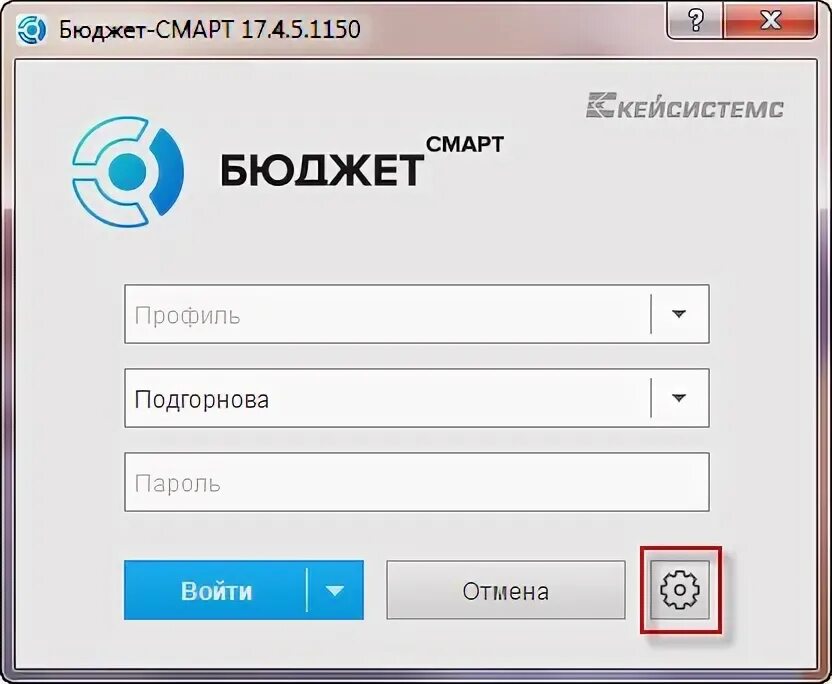Image resolution: width=832 pixels, height=684 pixels.
Task: Click inside the Профиль combo box field
Action: coord(387,314)
